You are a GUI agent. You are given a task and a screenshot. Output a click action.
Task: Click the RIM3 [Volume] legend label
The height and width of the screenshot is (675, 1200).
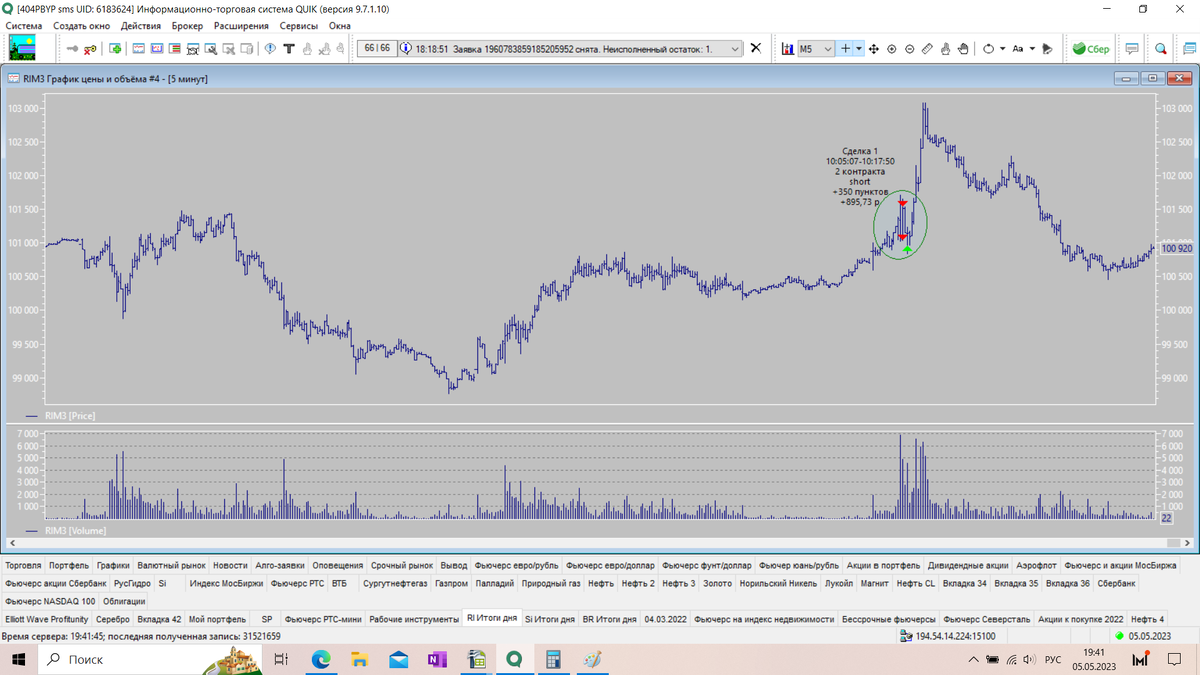(x=75, y=531)
